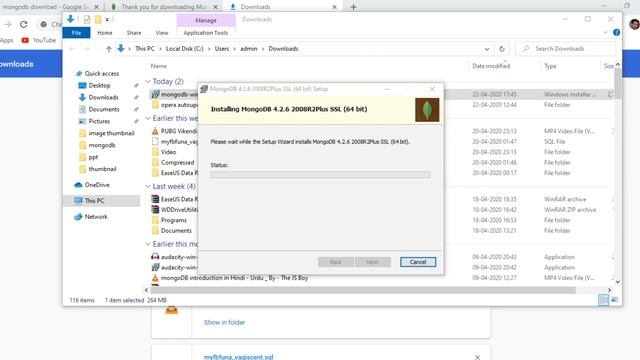Select the Video folder icon

[155, 152]
